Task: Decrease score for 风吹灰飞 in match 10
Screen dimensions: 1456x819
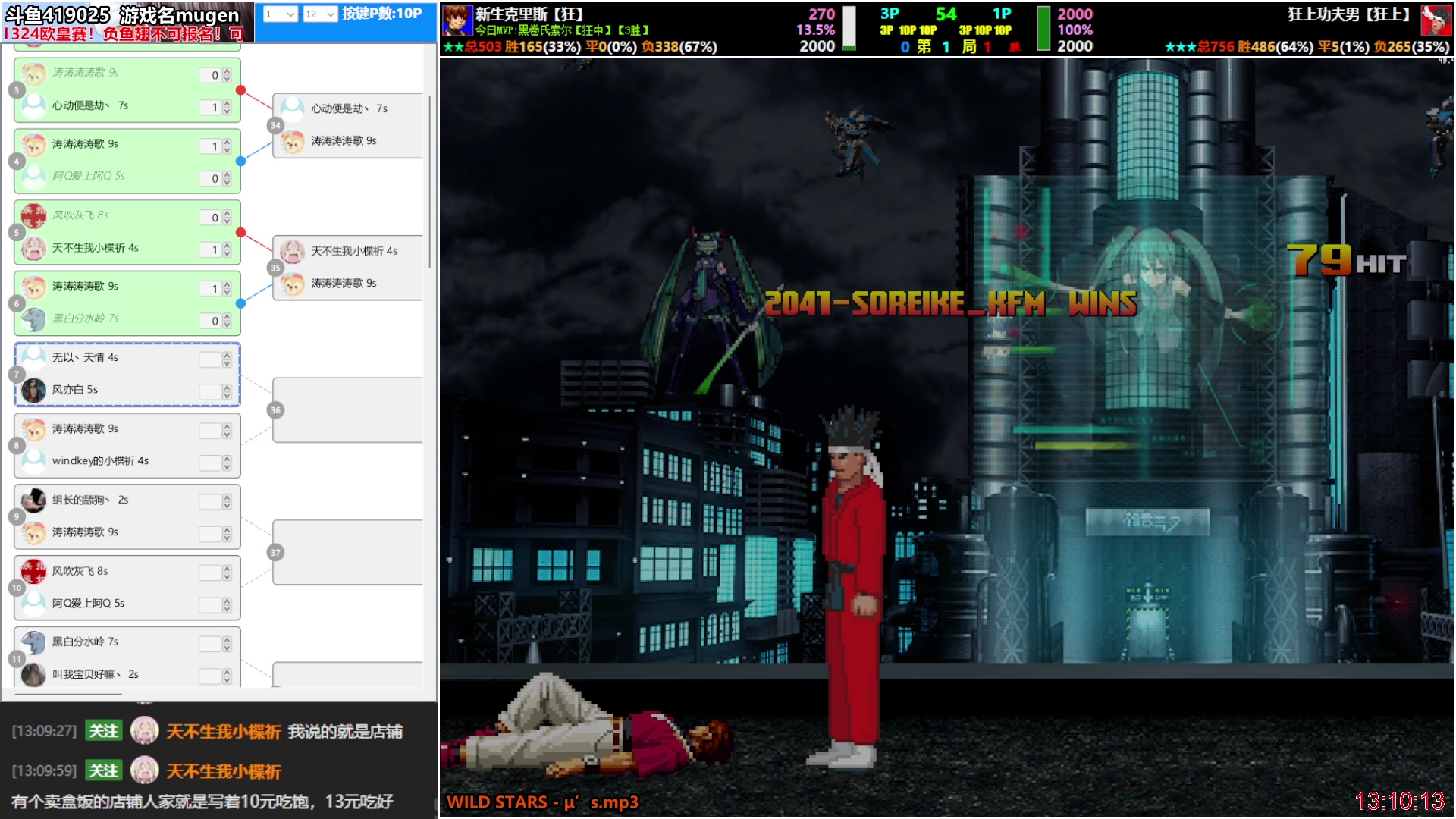Action: pyautogui.click(x=227, y=577)
